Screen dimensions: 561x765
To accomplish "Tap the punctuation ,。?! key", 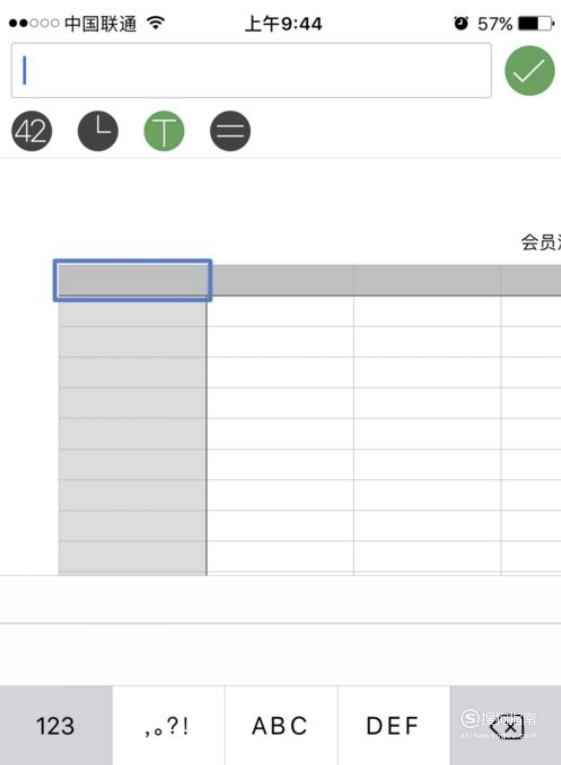I will click(168, 725).
